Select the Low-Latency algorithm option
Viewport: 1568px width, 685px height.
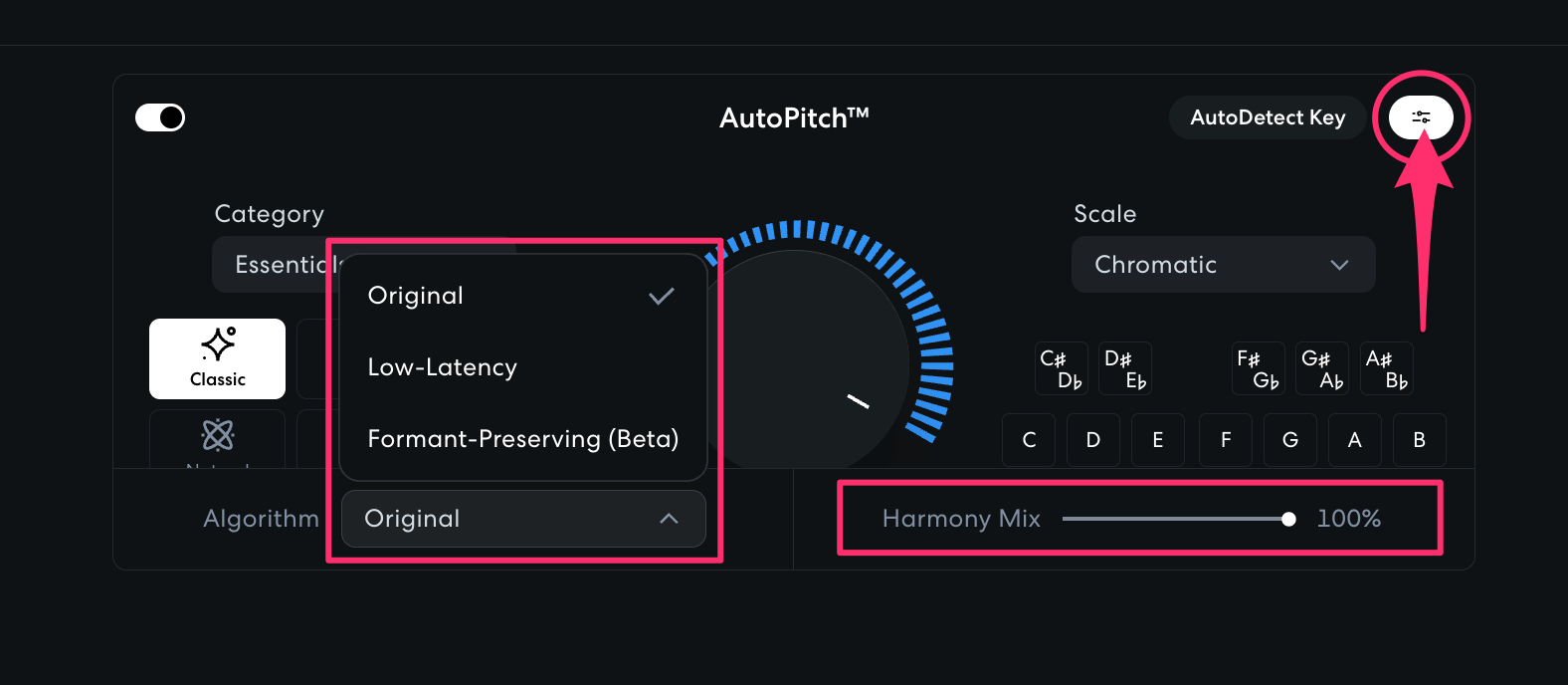(x=442, y=366)
